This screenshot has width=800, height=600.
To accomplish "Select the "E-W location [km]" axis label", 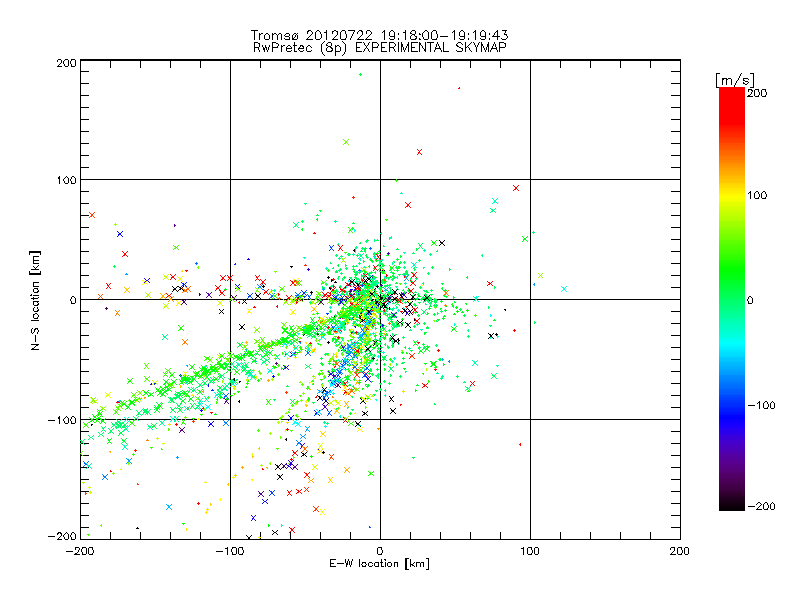I will click(x=379, y=563).
